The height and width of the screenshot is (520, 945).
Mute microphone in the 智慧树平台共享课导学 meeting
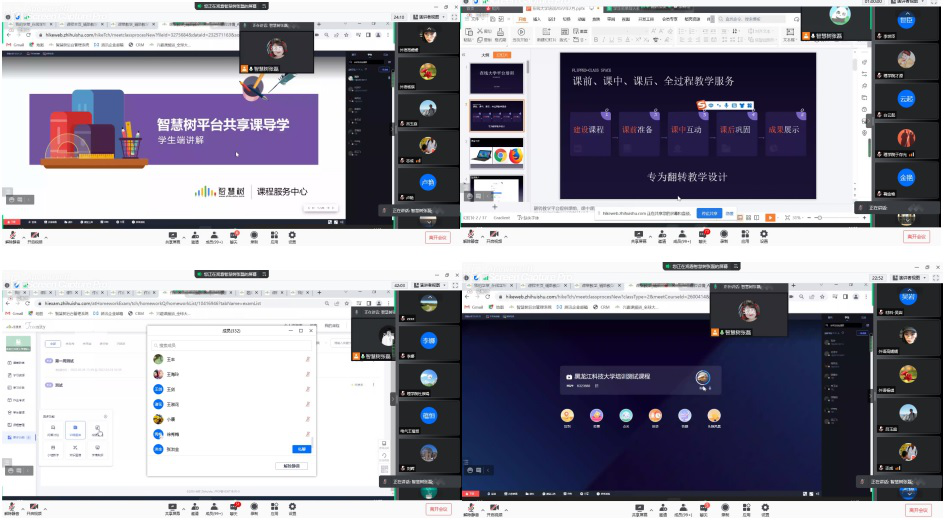pyautogui.click(x=12, y=237)
